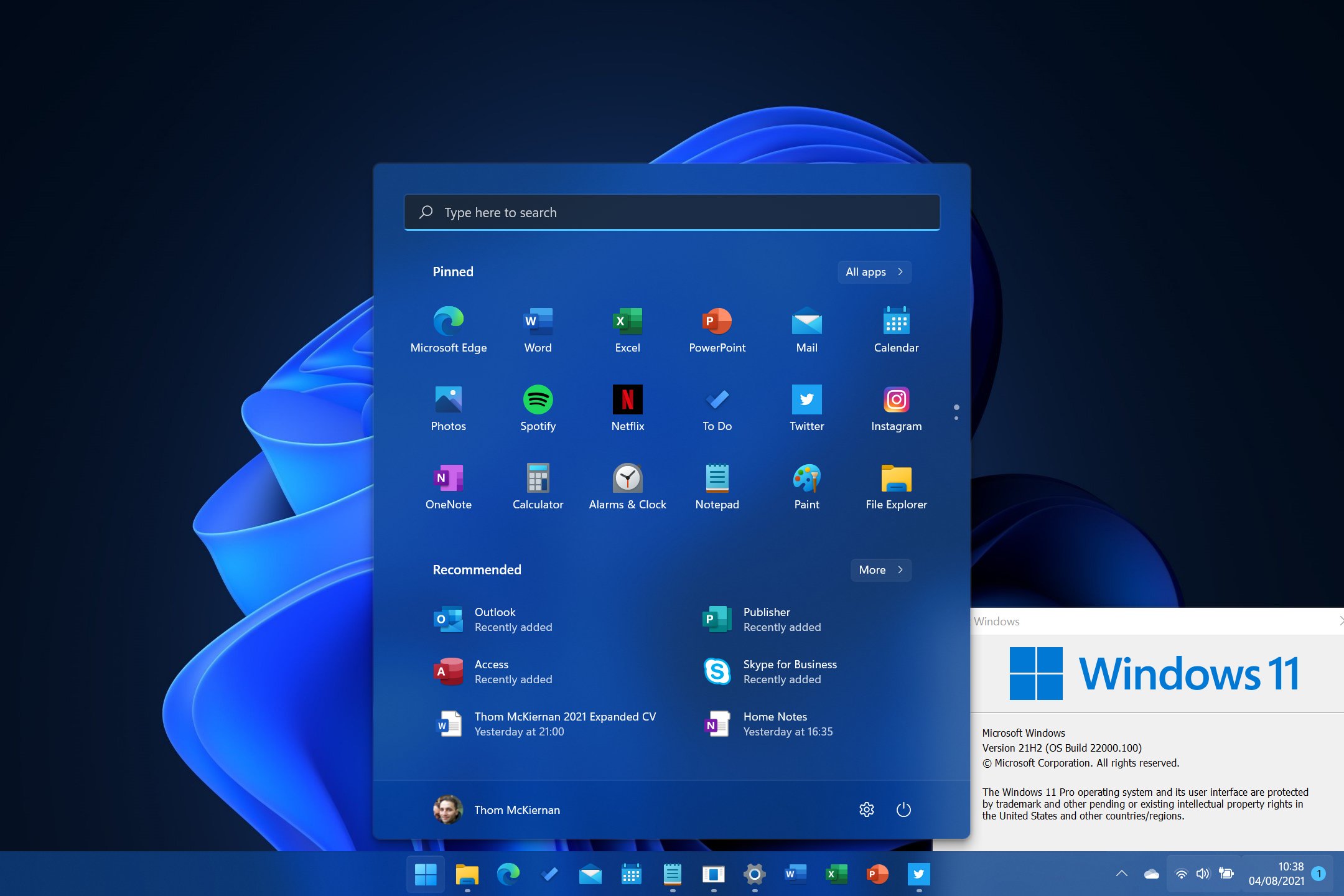
Task: Open the pinned Notepad app
Action: (x=717, y=487)
